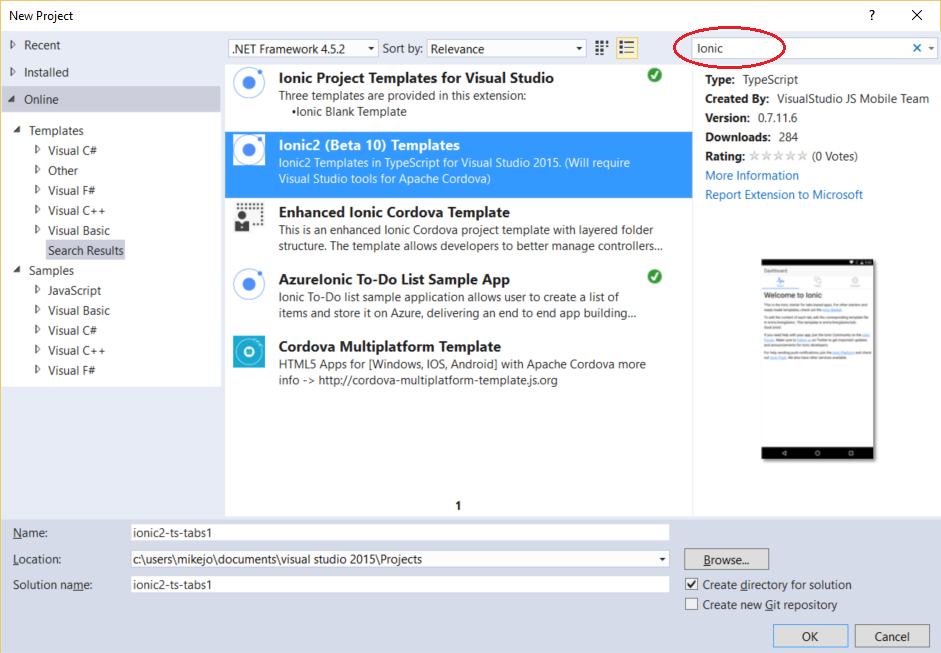The image size is (941, 653).
Task: Click installed checkmark on Ionic Project Templates
Action: [x=655, y=75]
